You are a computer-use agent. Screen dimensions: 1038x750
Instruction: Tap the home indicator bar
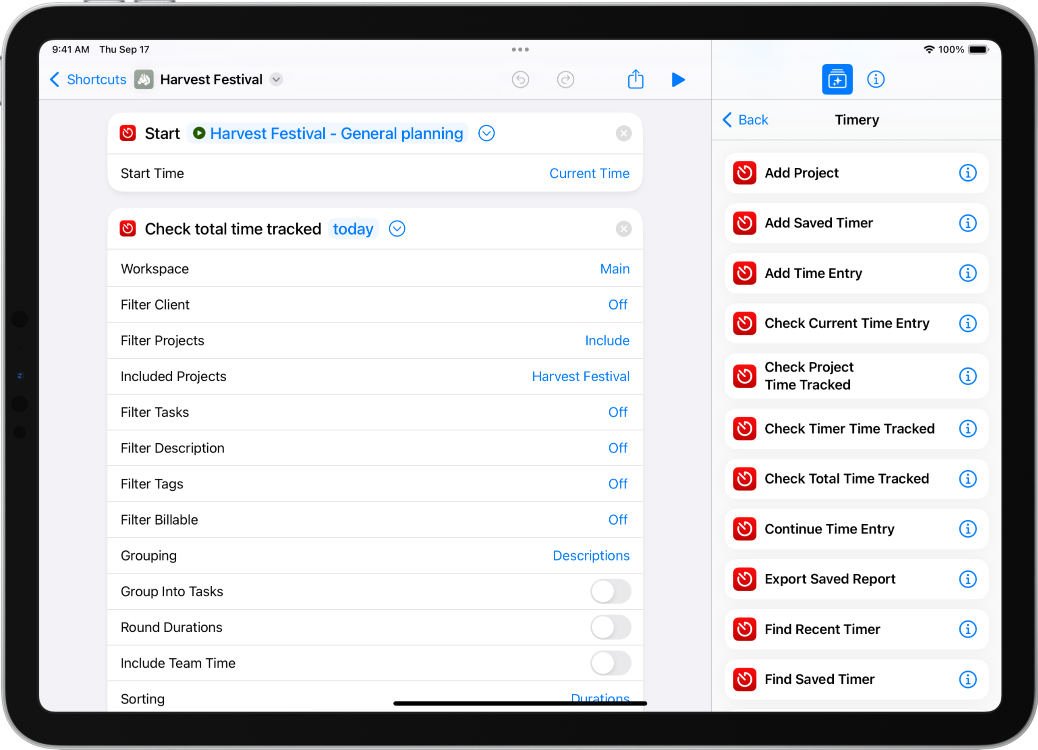520,703
